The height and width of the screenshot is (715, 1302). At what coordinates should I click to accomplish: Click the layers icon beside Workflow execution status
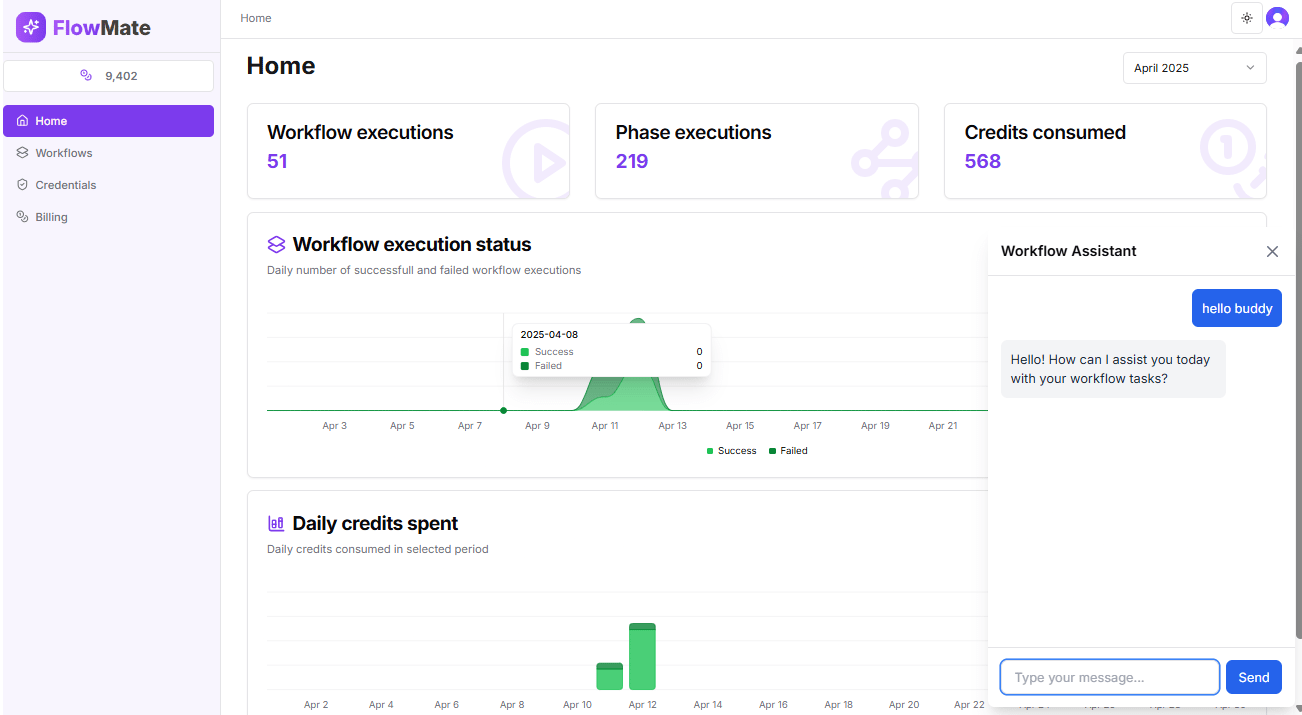[276, 245]
